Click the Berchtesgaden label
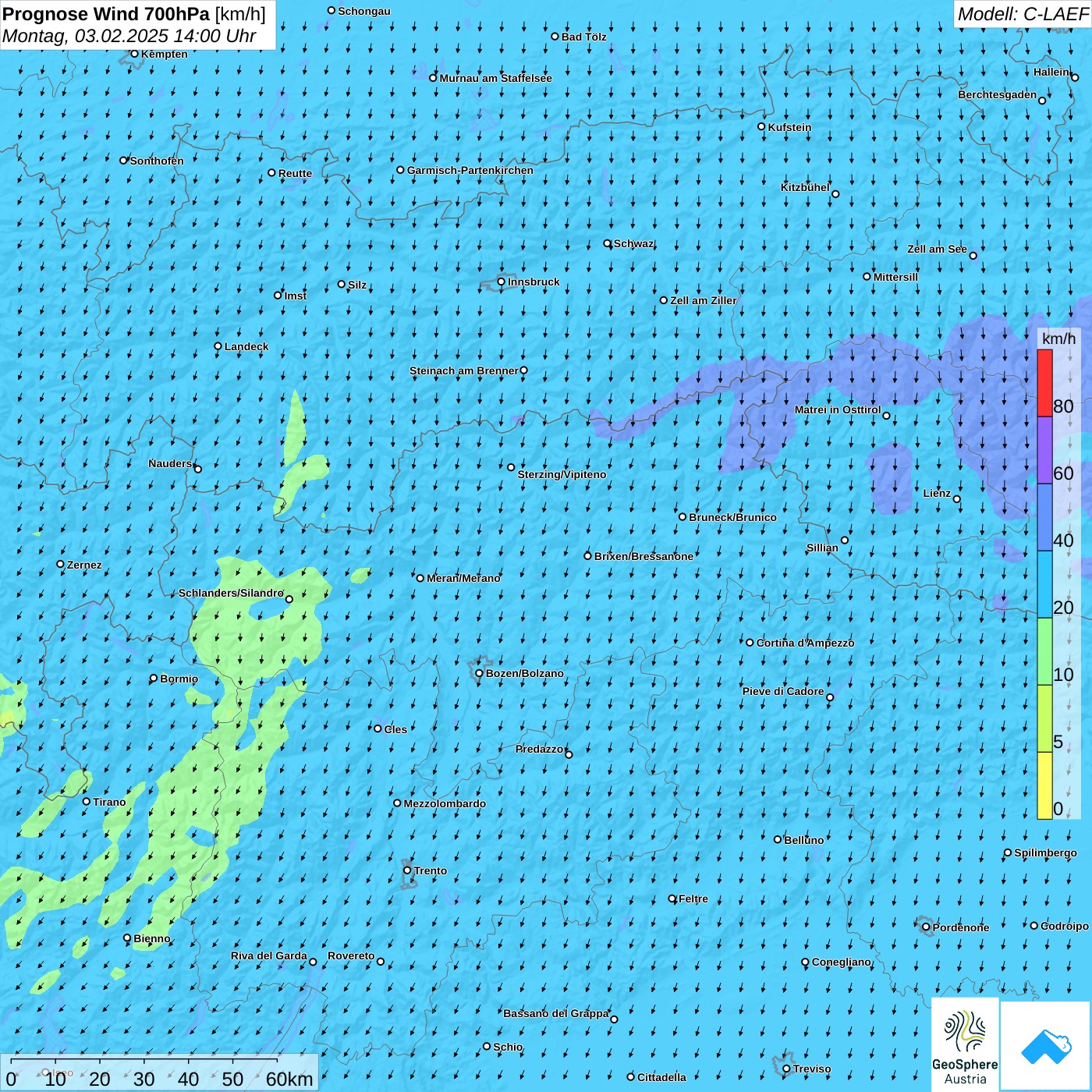Screen dimensions: 1092x1092 tap(998, 94)
